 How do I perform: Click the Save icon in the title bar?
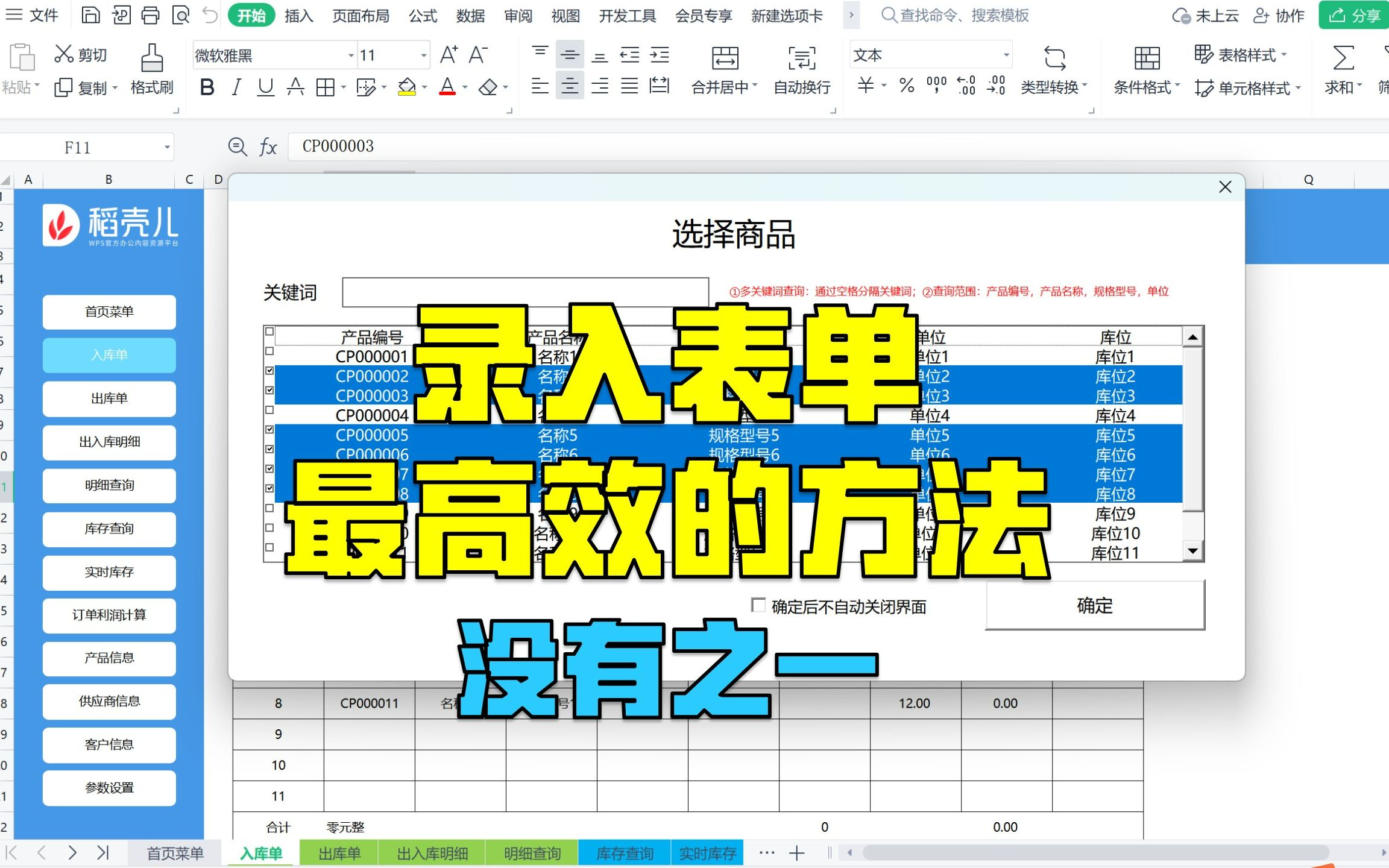click(90, 15)
